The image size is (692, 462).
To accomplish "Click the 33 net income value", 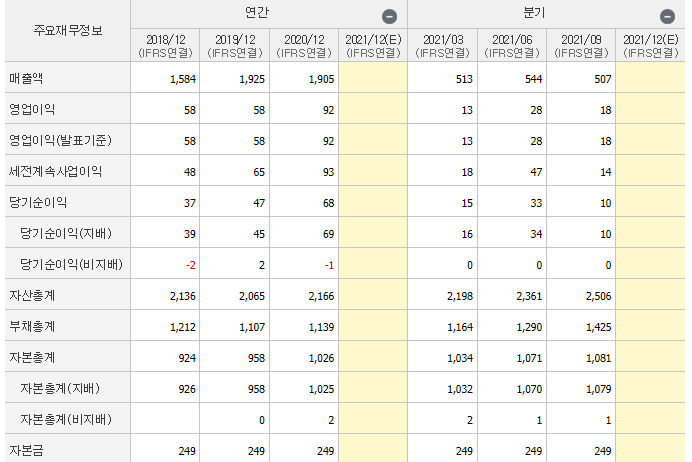I will coord(536,203).
